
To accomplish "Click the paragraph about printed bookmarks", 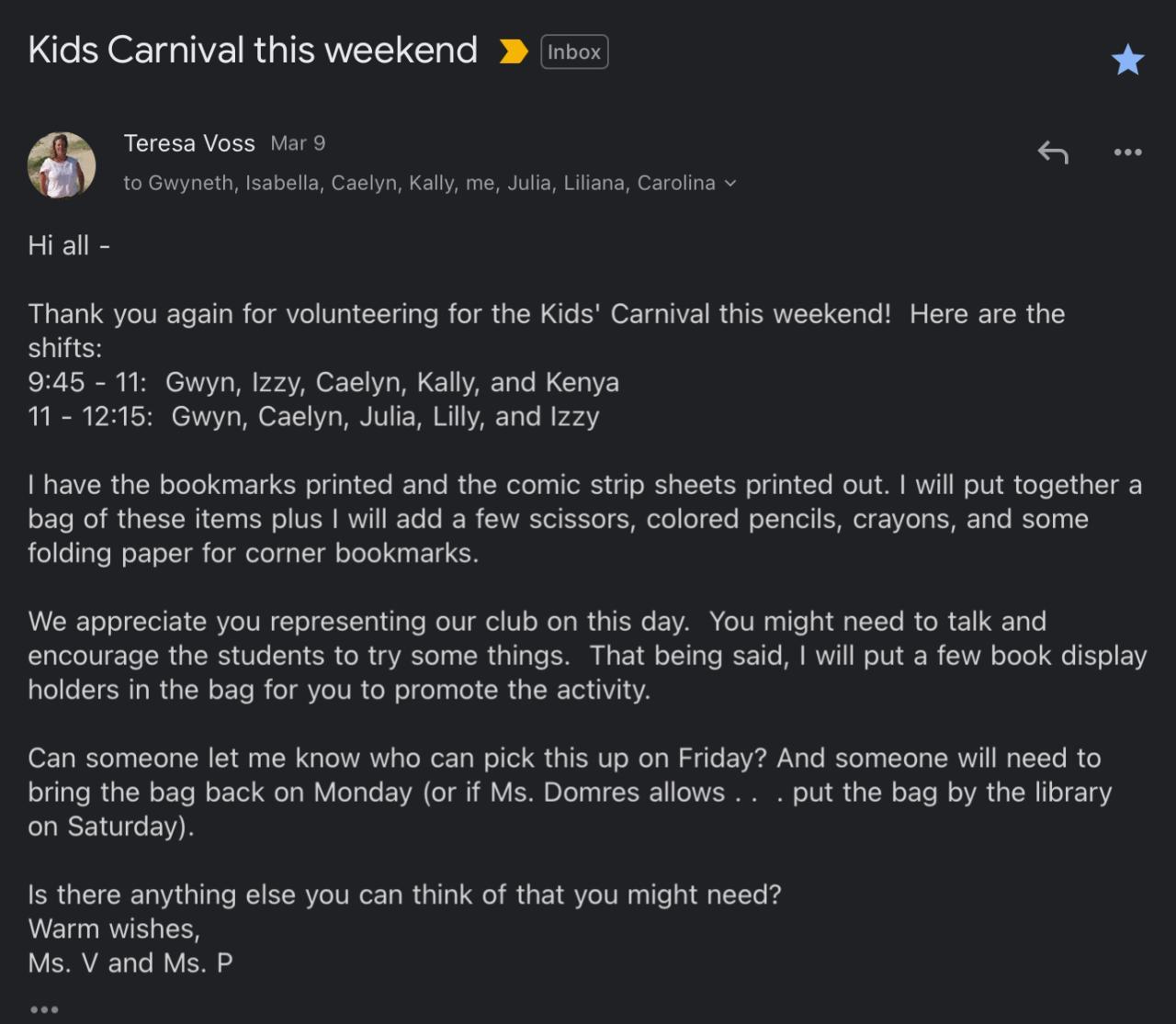I will coord(584,519).
